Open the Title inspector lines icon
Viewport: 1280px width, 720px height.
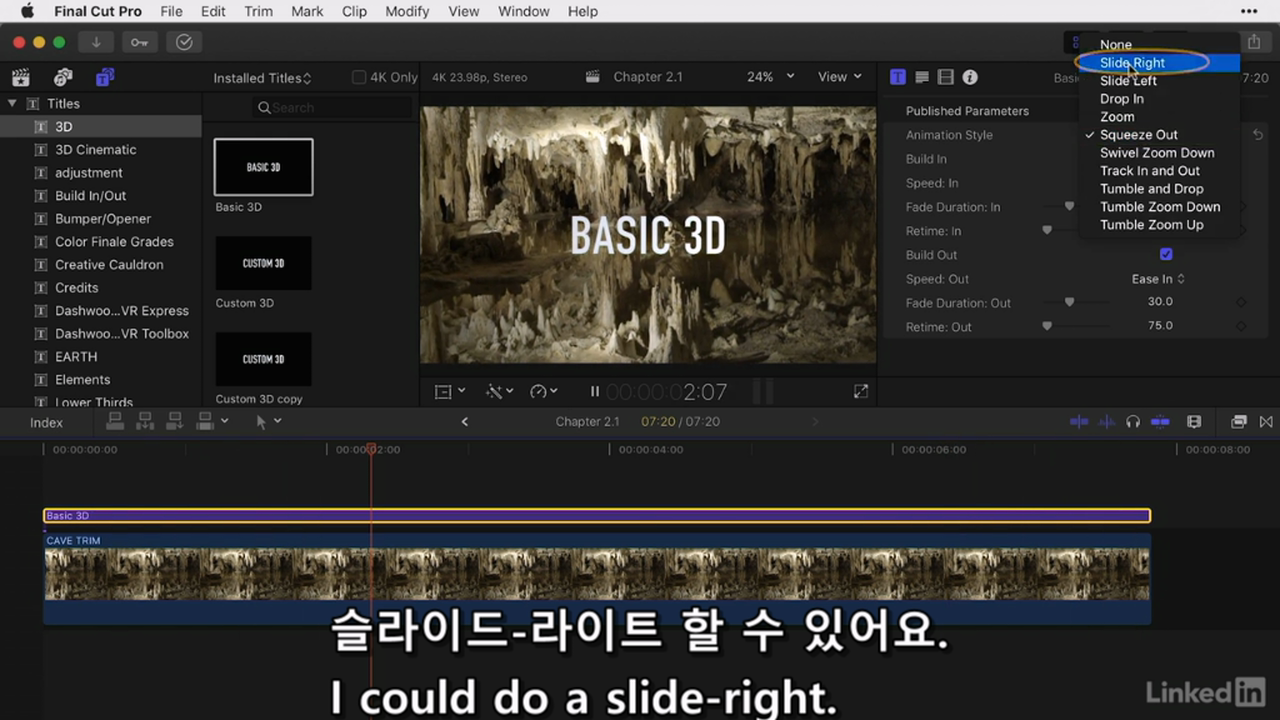(x=922, y=77)
